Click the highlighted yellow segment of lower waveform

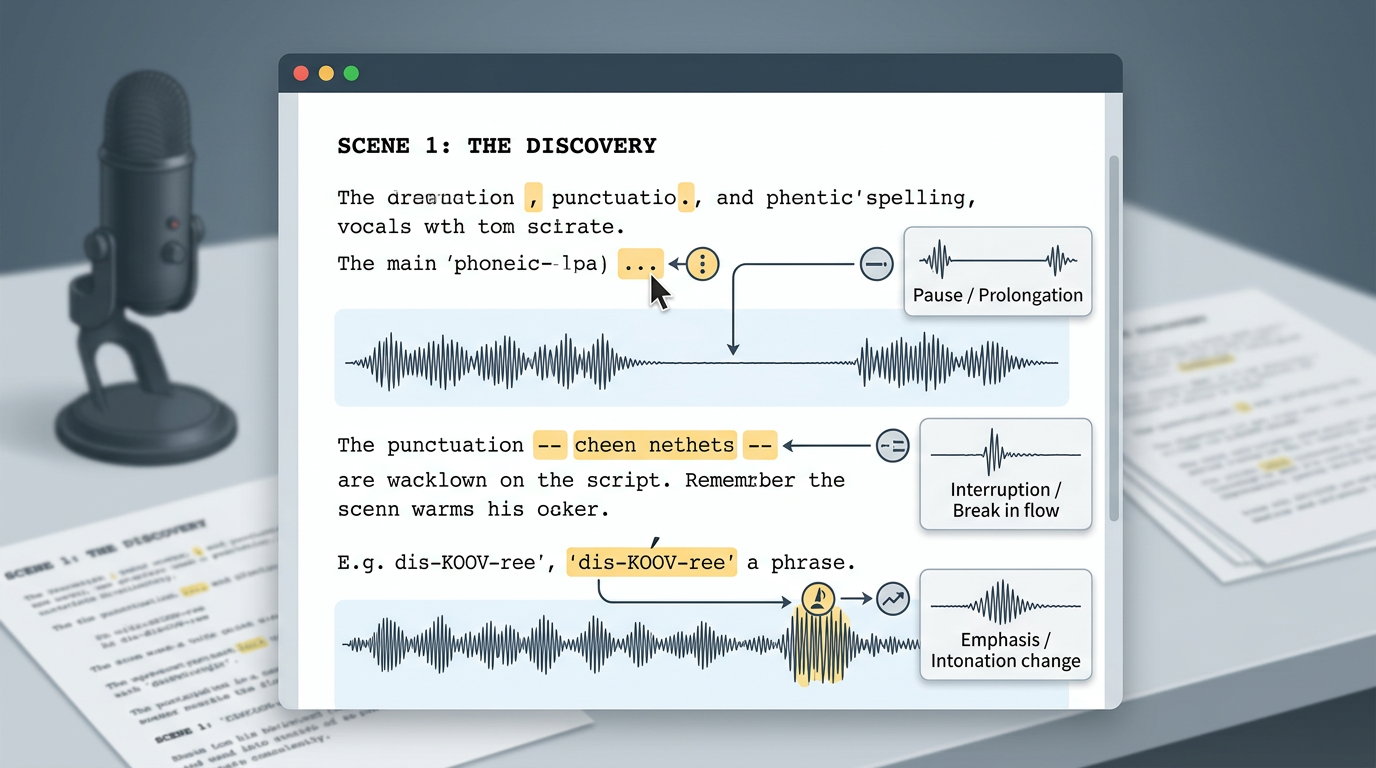(x=821, y=645)
